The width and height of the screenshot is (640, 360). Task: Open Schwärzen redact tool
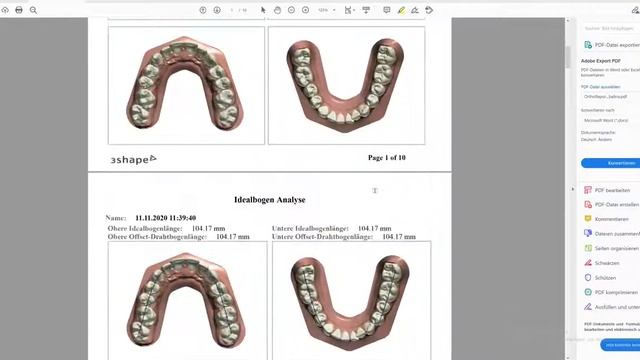point(602,263)
